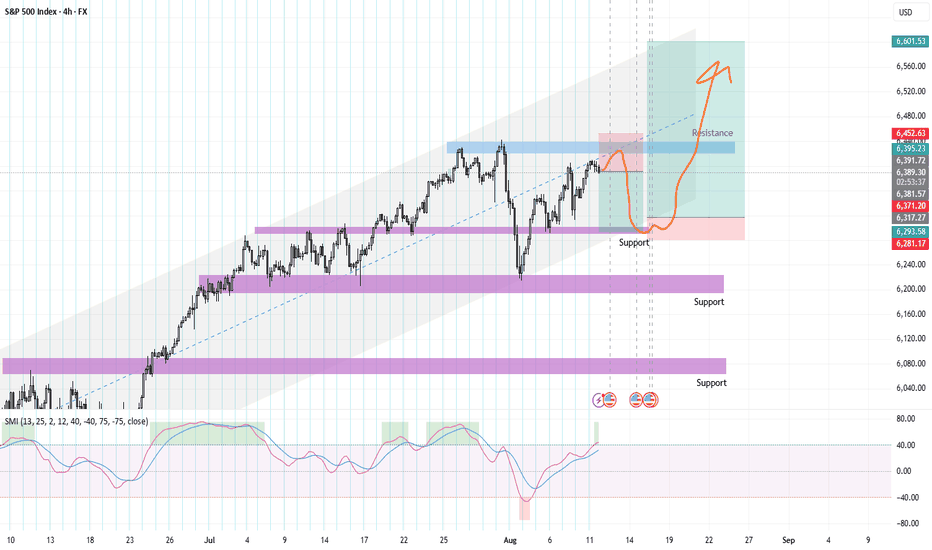Click the 27 date label on the time axis
Screen dimensions: 932x550
pyautogui.click(x=749, y=540)
